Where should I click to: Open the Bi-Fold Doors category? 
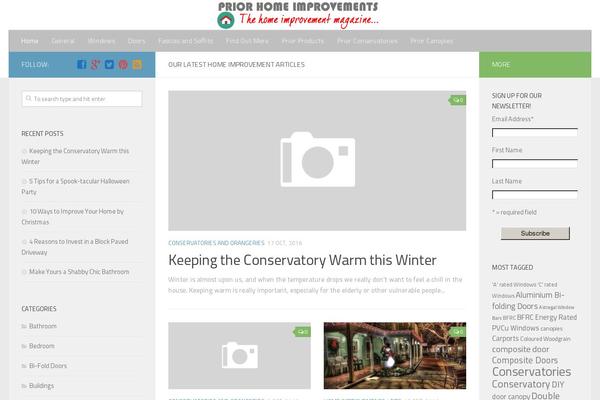tap(48, 366)
